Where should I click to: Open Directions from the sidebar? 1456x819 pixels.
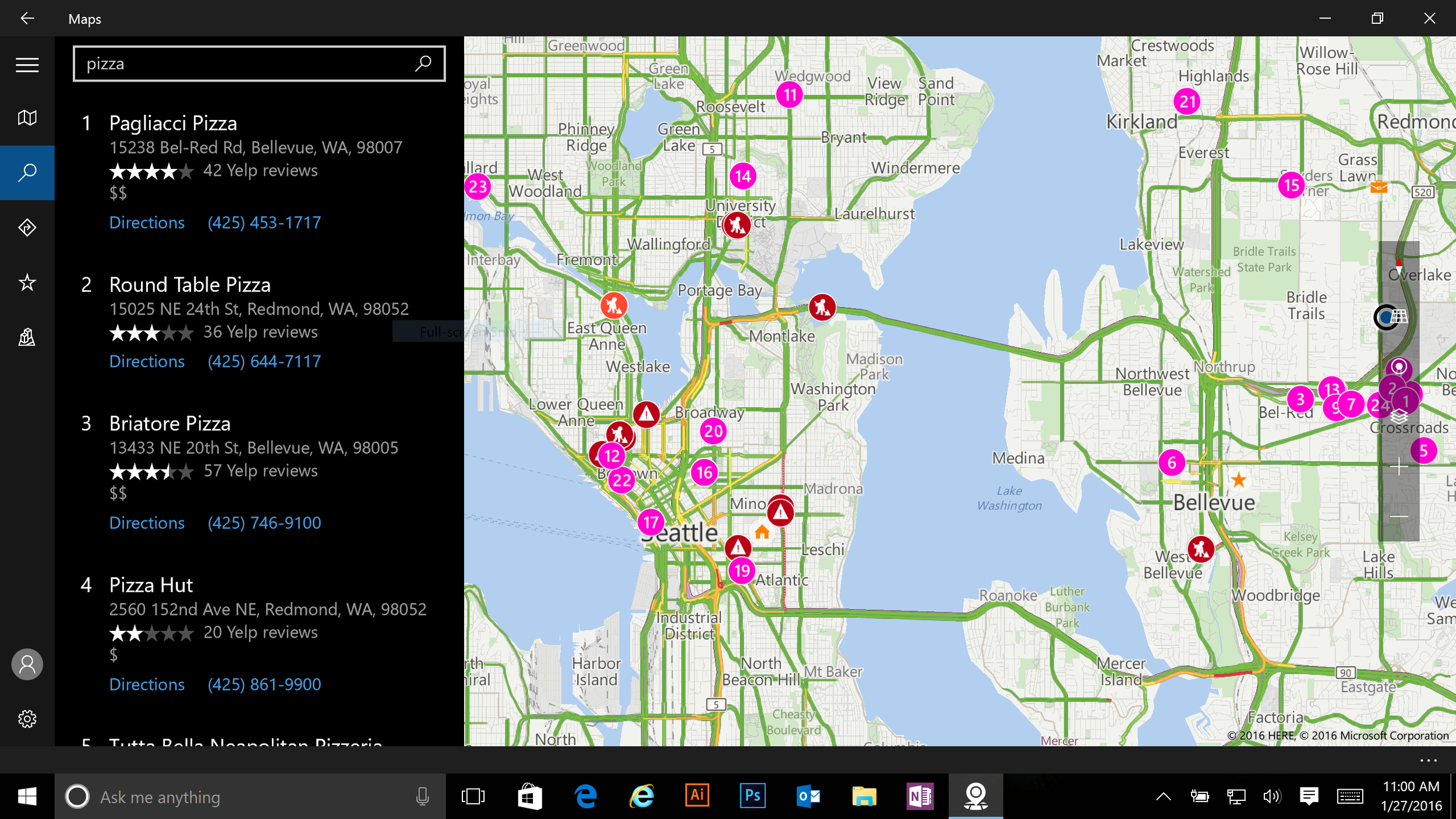point(27,227)
